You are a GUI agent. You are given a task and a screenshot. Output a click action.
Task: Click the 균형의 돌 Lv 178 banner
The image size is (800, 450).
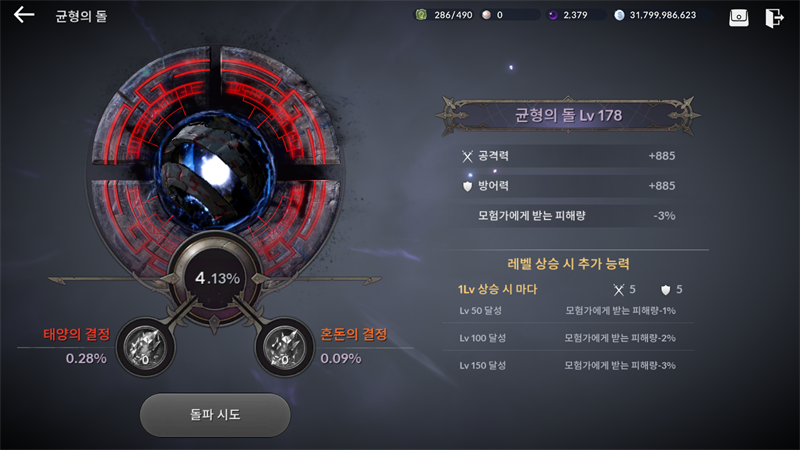coord(568,115)
